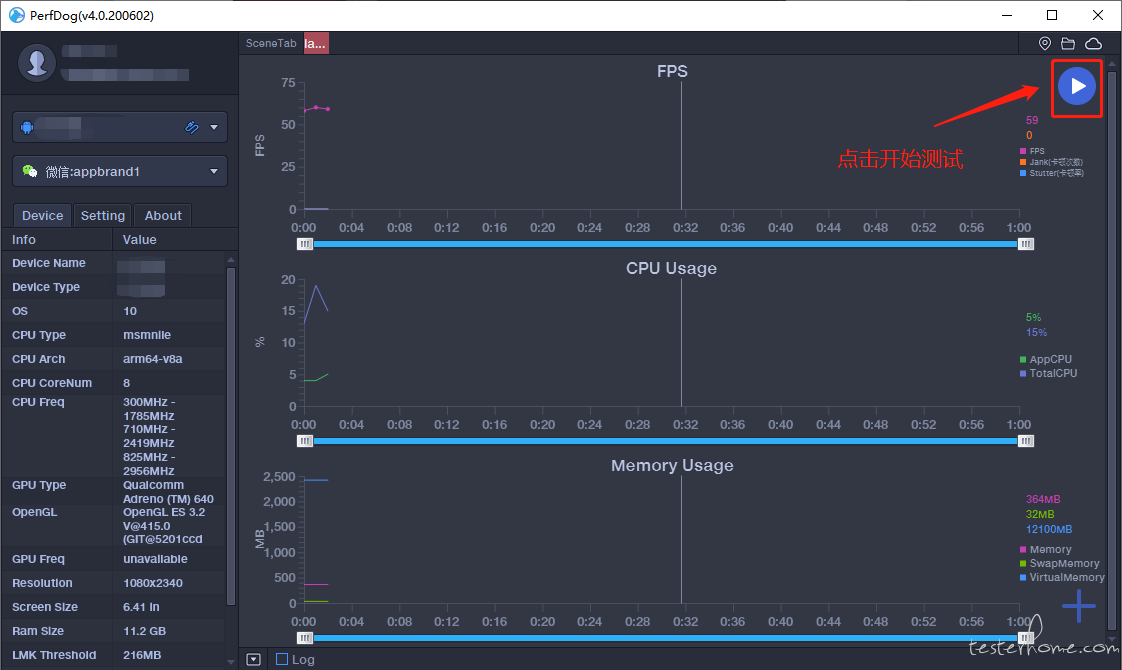Click the device info panel scrollbar

(230, 437)
